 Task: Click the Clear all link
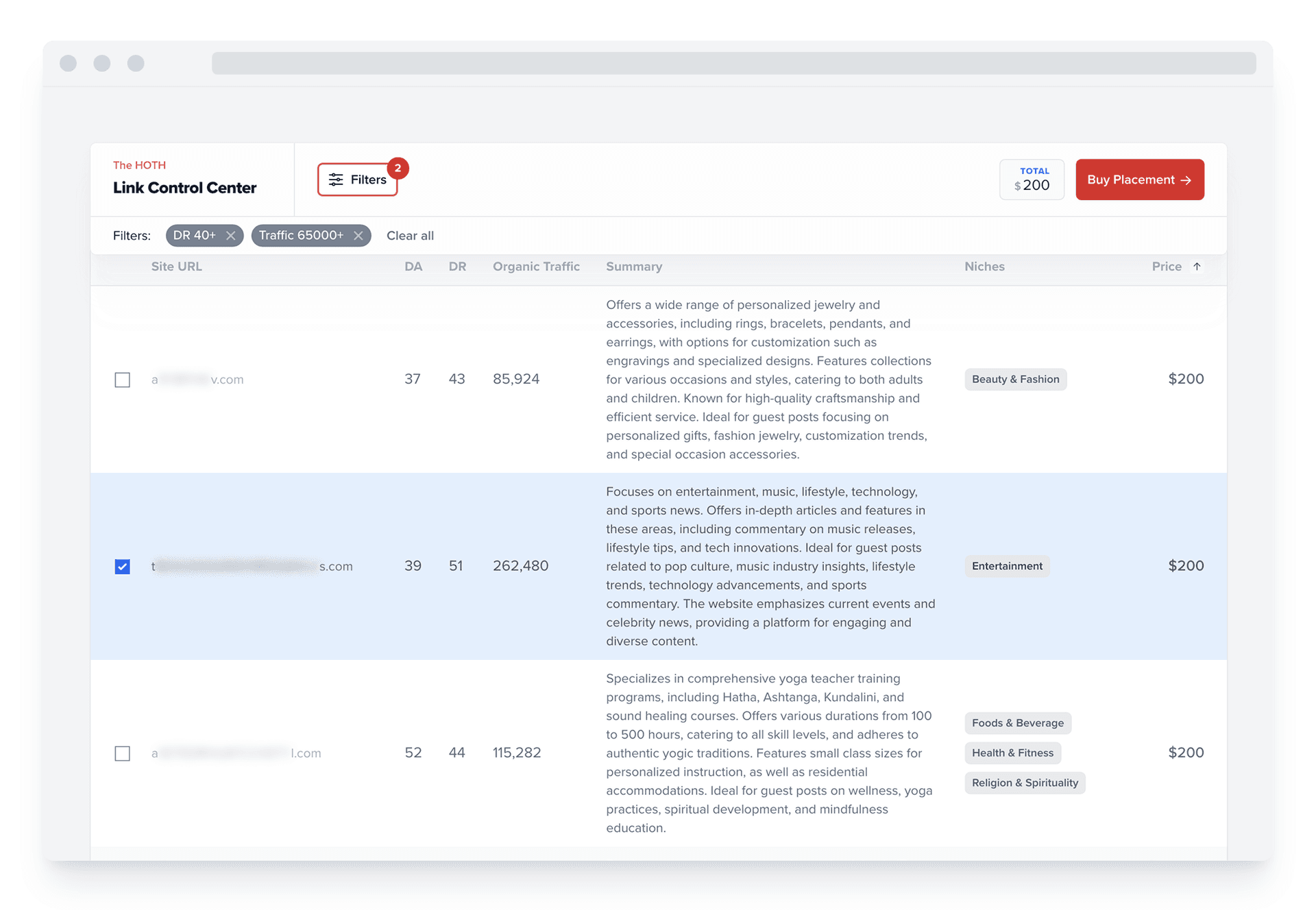coord(410,236)
